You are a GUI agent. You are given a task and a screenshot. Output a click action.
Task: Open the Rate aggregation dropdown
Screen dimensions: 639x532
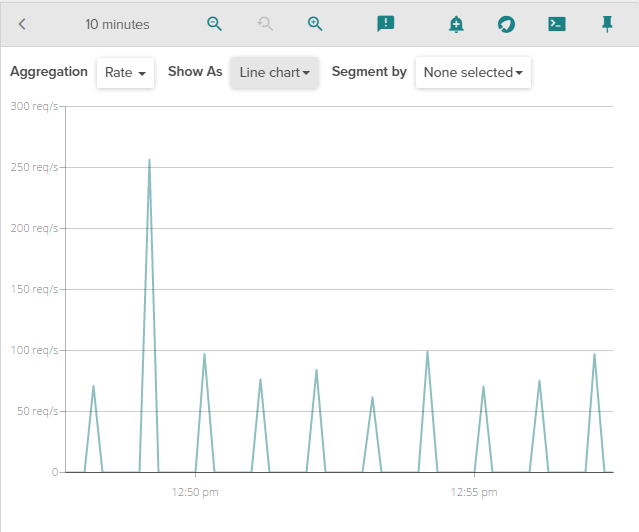tap(125, 73)
